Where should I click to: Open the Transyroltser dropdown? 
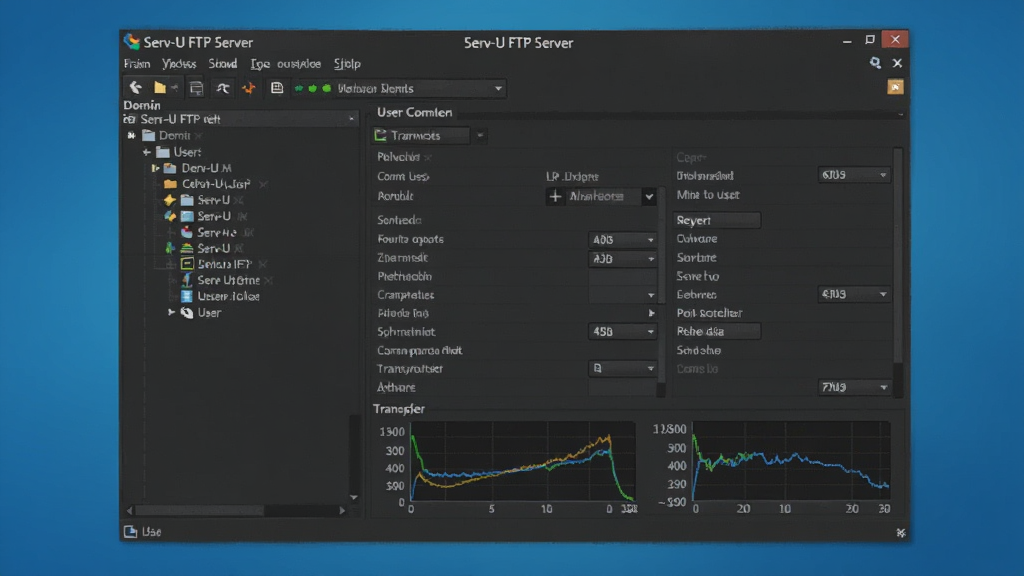point(622,368)
